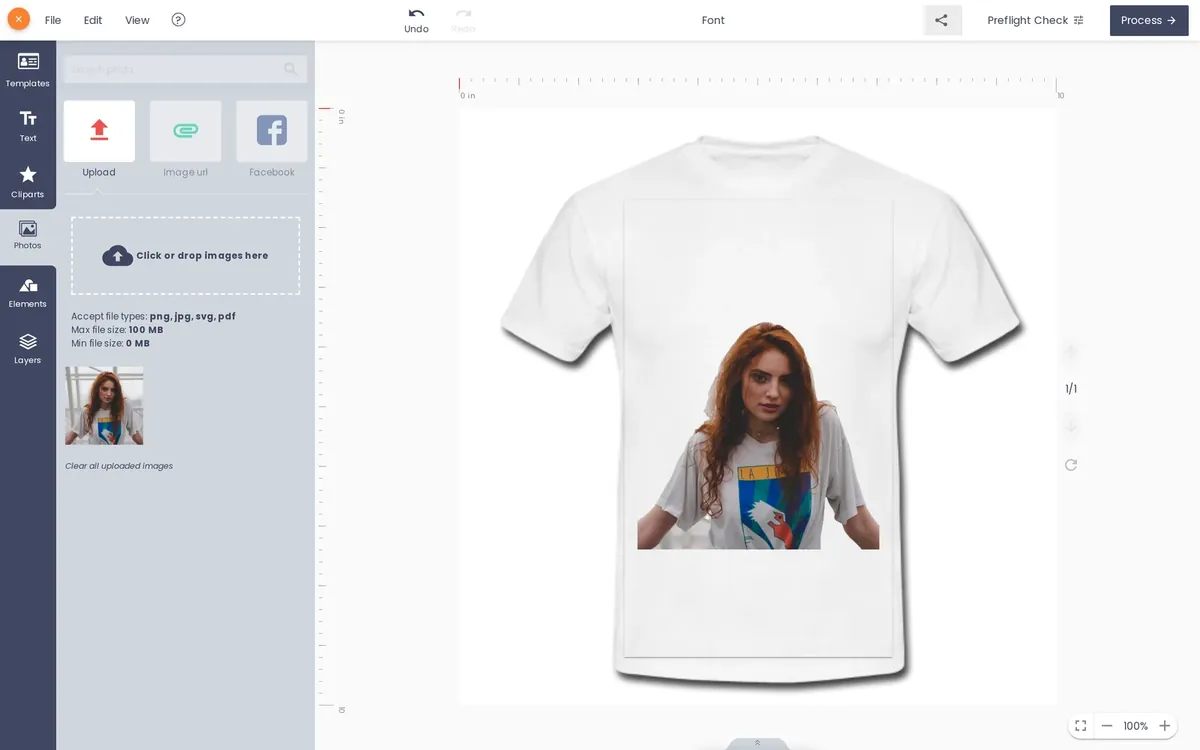Open the Templates sidebar tab
Image resolution: width=1200 pixels, height=750 pixels.
pos(28,70)
